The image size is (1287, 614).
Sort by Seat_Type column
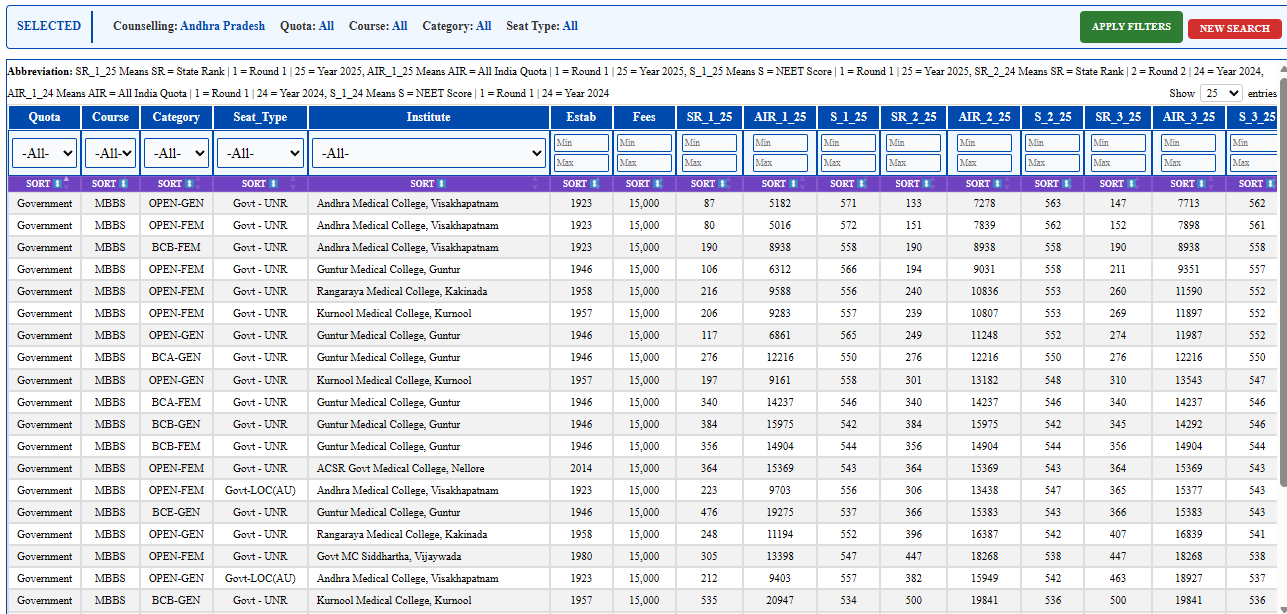260,184
